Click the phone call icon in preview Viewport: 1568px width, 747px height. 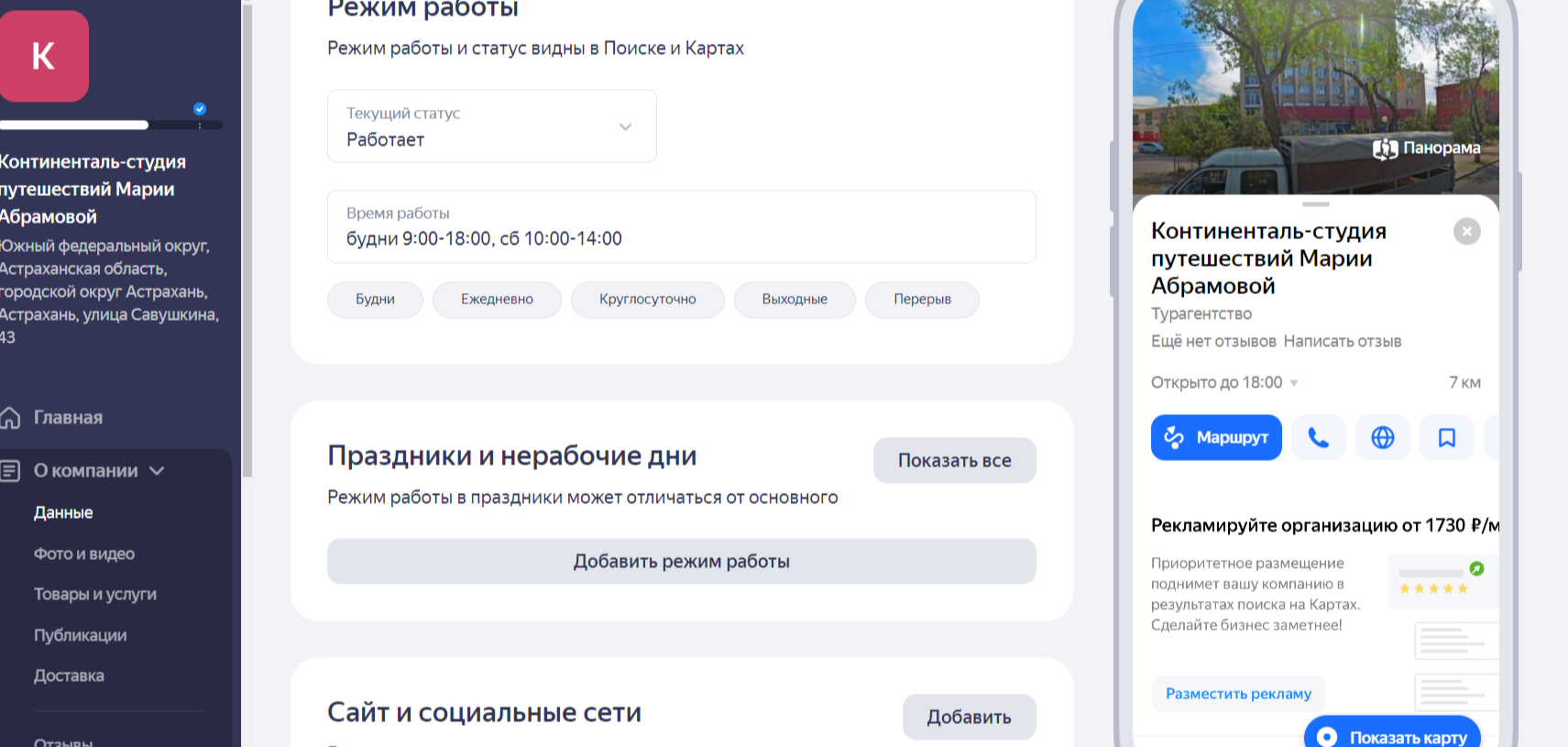click(x=1318, y=438)
